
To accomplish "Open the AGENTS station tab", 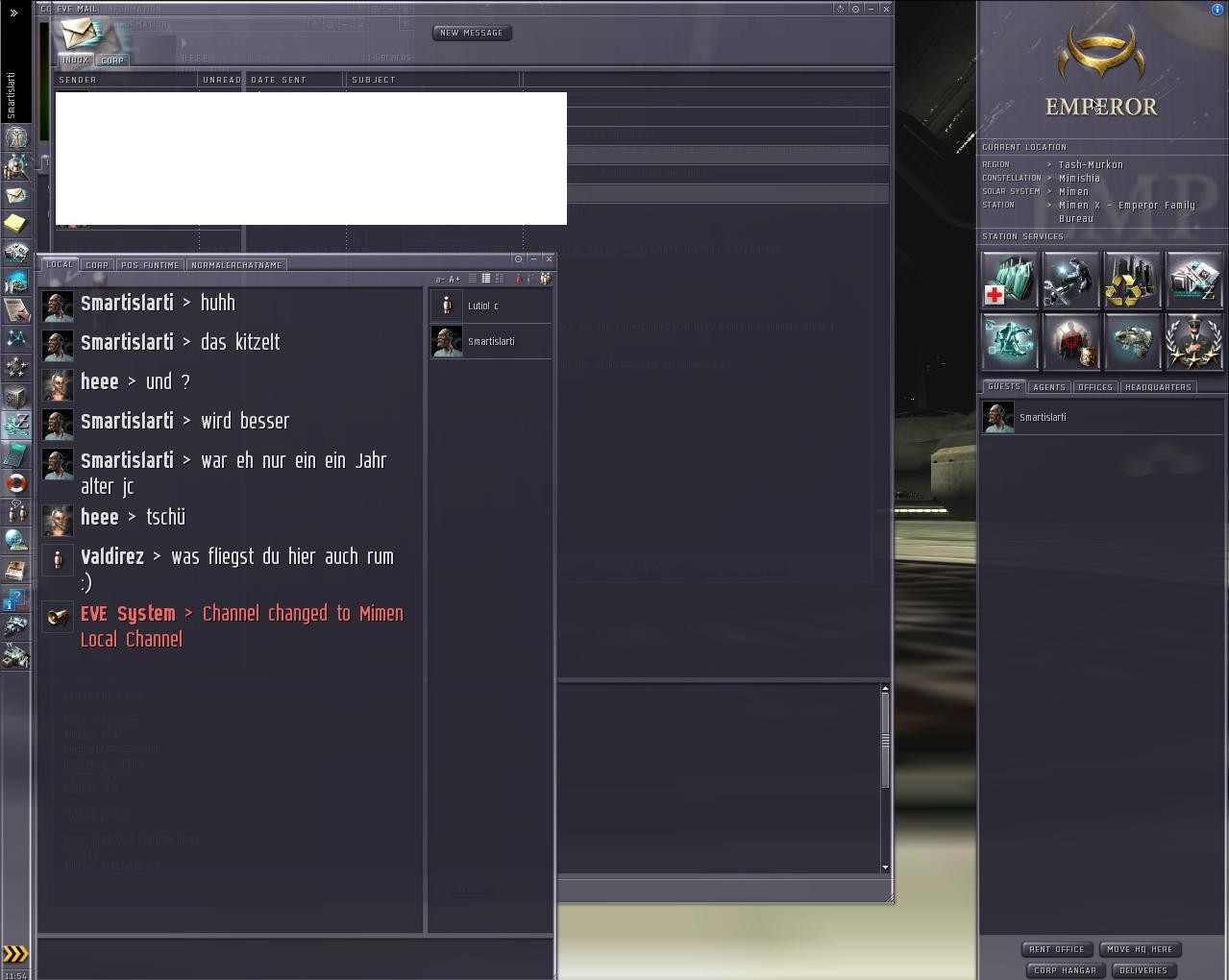I will click(x=1048, y=387).
